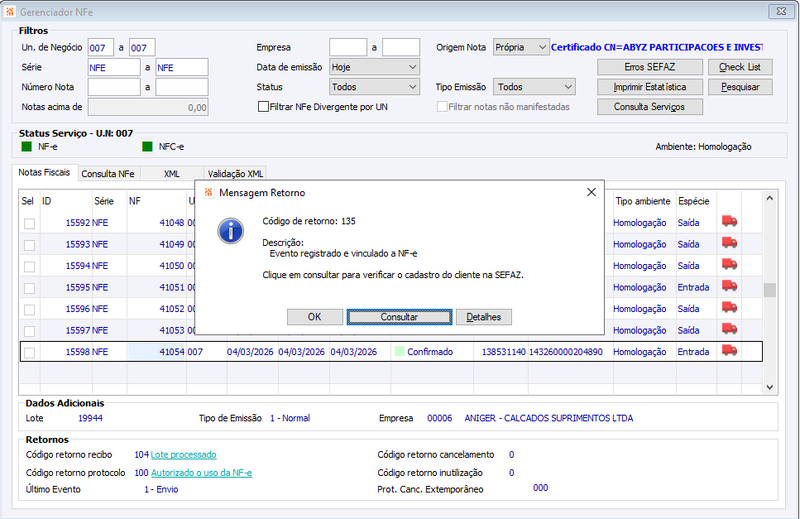Click the vertical scrollbar thumb of the grid
800x519 pixels.
click(769, 289)
